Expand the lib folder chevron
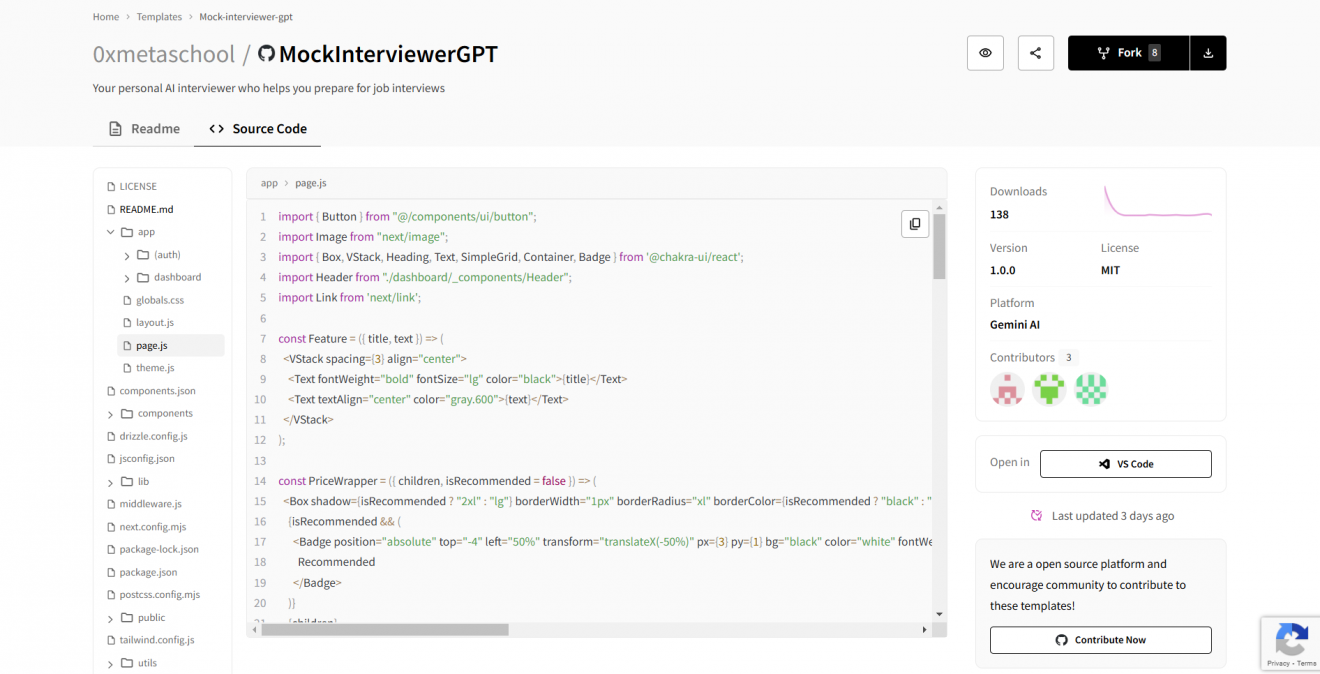The height and width of the screenshot is (674, 1320). [110, 482]
